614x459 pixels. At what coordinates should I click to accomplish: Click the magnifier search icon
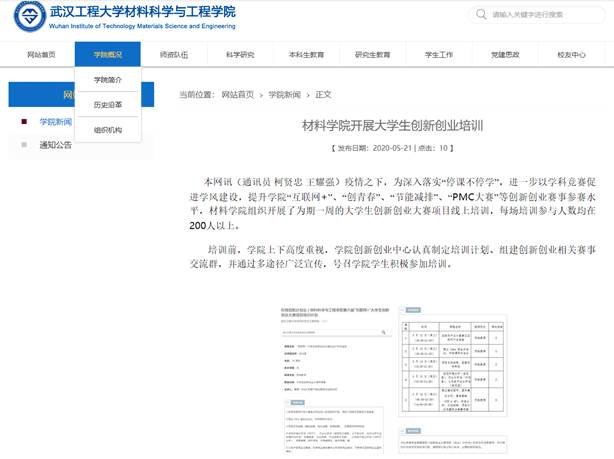click(482, 15)
